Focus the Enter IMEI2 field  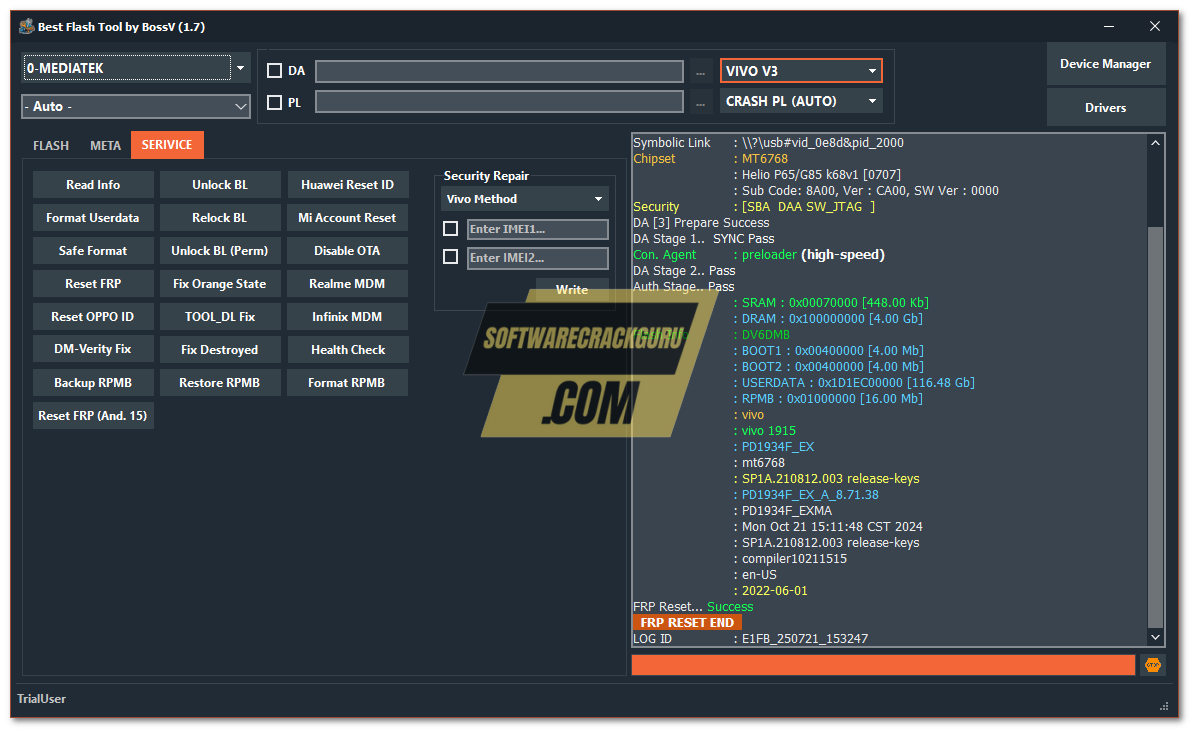(537, 258)
